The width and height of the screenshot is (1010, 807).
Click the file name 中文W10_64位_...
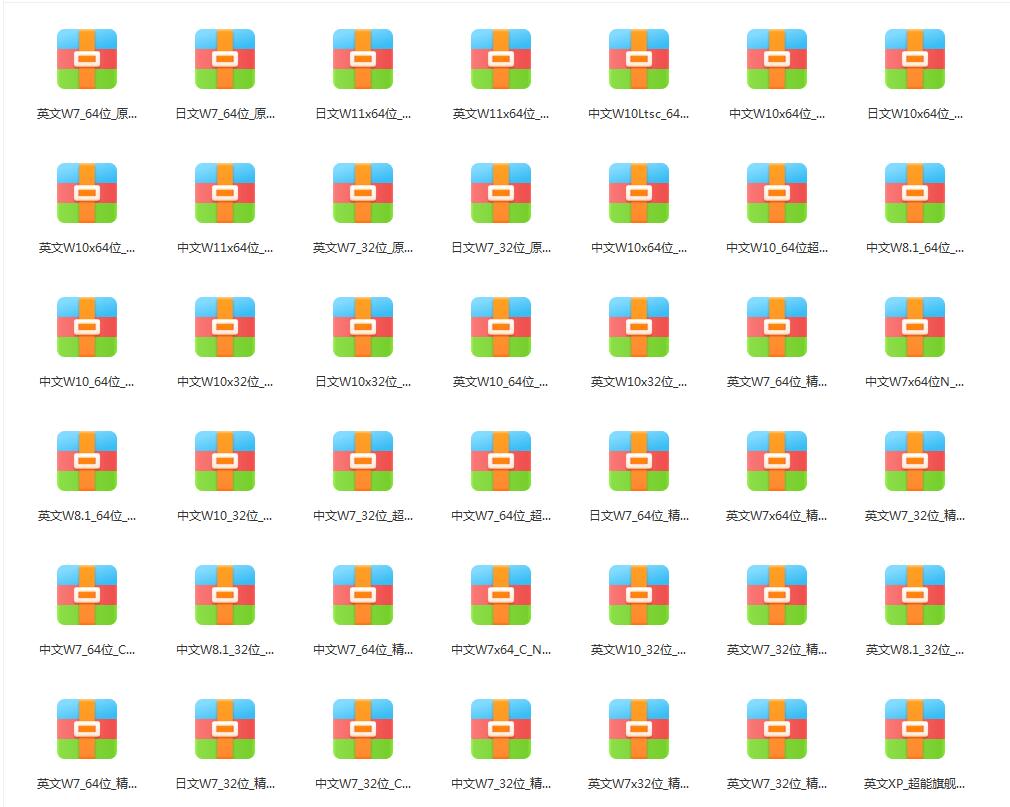[87, 382]
